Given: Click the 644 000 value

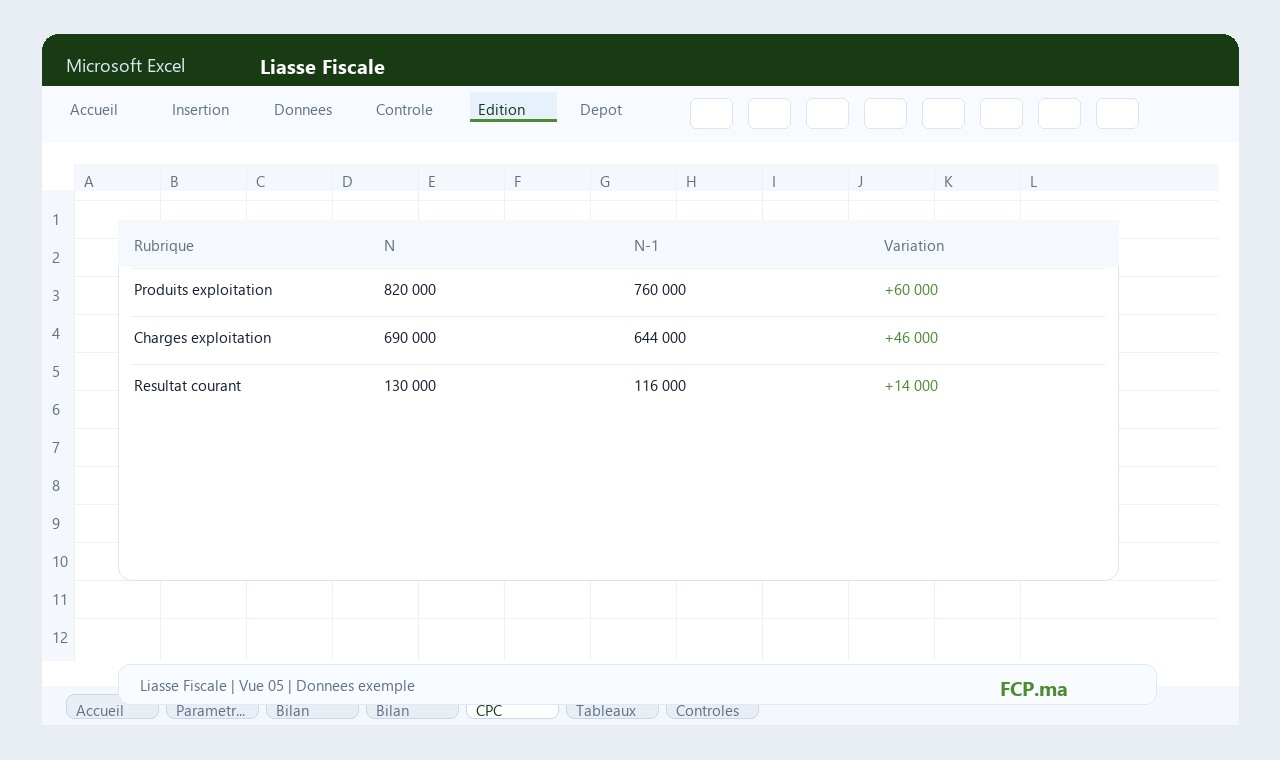Looking at the screenshot, I should coord(660,338).
